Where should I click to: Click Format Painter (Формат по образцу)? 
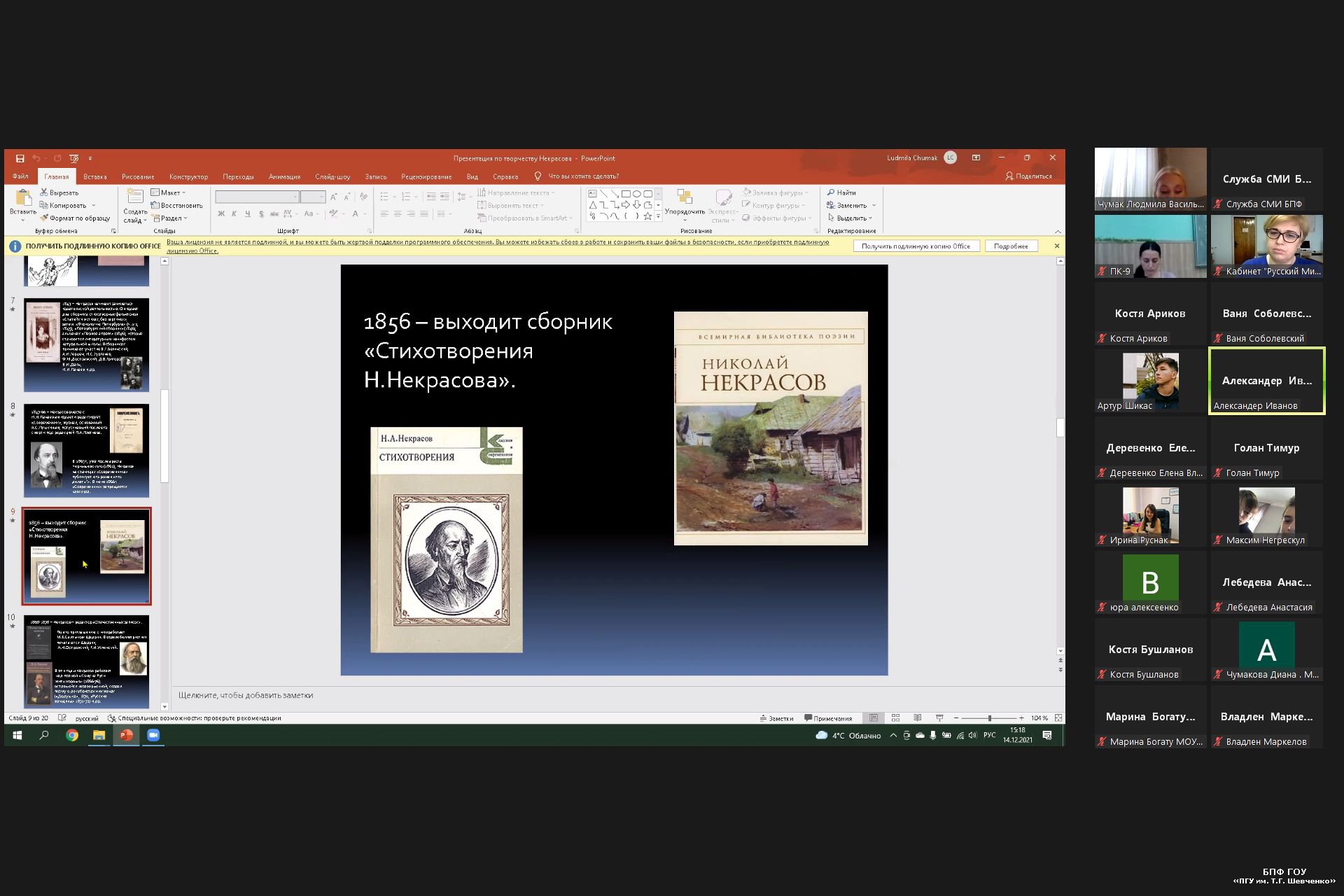click(x=75, y=218)
